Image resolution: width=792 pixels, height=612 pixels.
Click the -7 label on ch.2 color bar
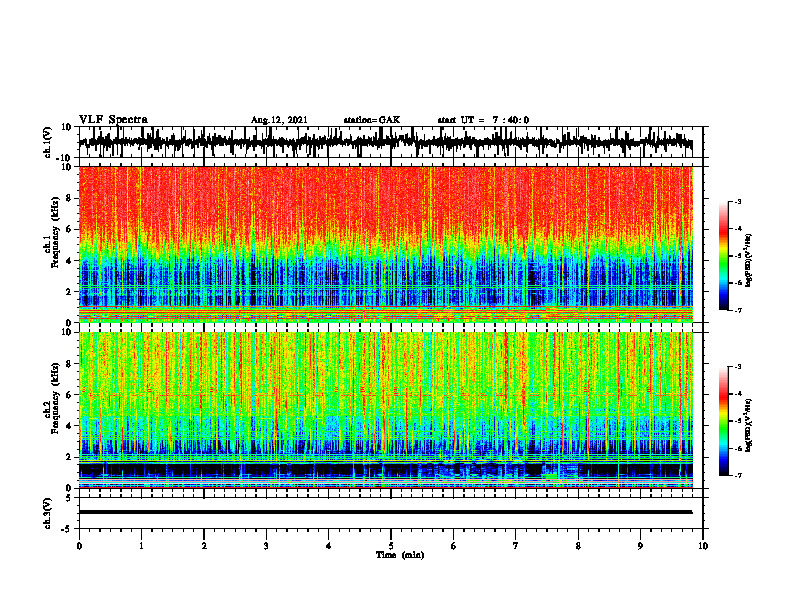click(x=738, y=476)
